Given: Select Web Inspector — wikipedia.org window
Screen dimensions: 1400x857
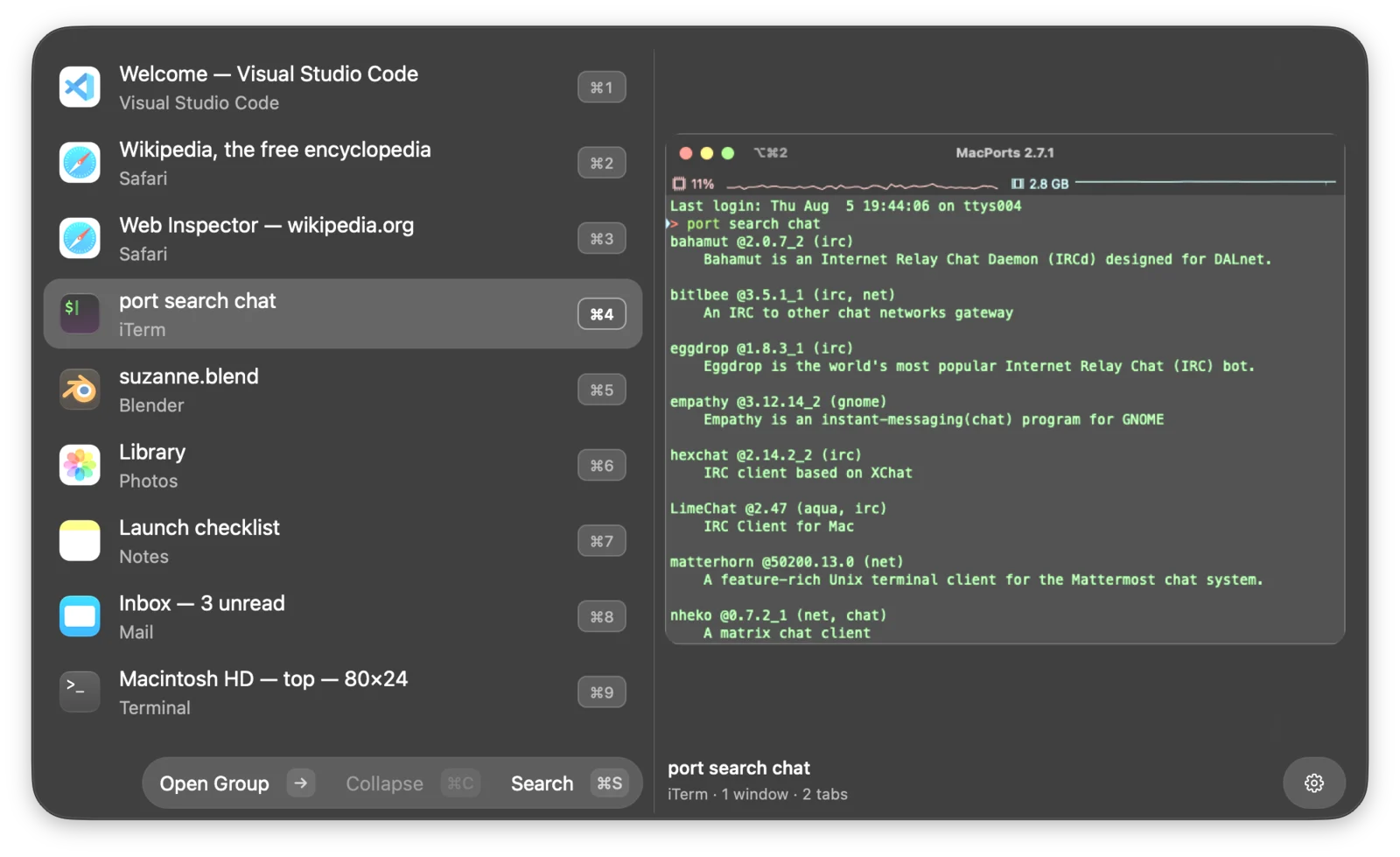Looking at the screenshot, I should pyautogui.click(x=343, y=238).
